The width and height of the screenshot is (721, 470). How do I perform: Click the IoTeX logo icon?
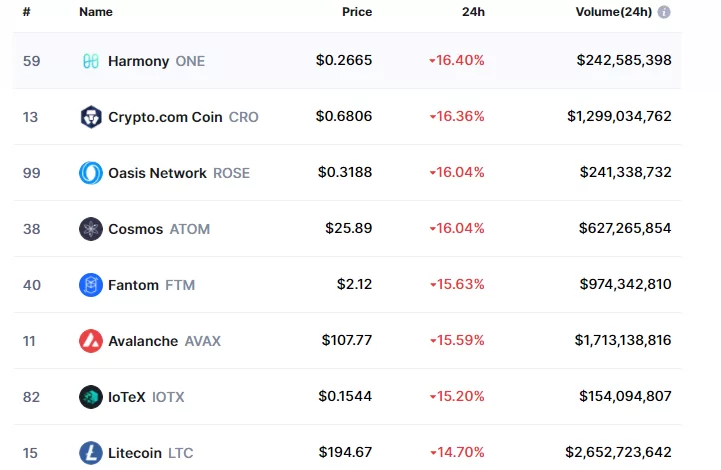91,397
